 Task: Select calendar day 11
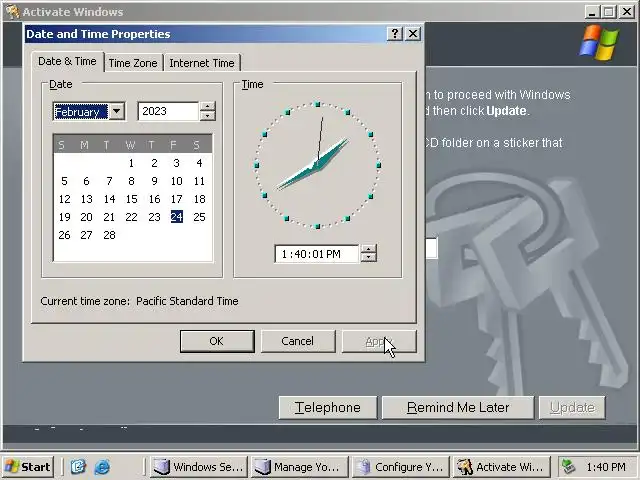pyautogui.click(x=199, y=181)
